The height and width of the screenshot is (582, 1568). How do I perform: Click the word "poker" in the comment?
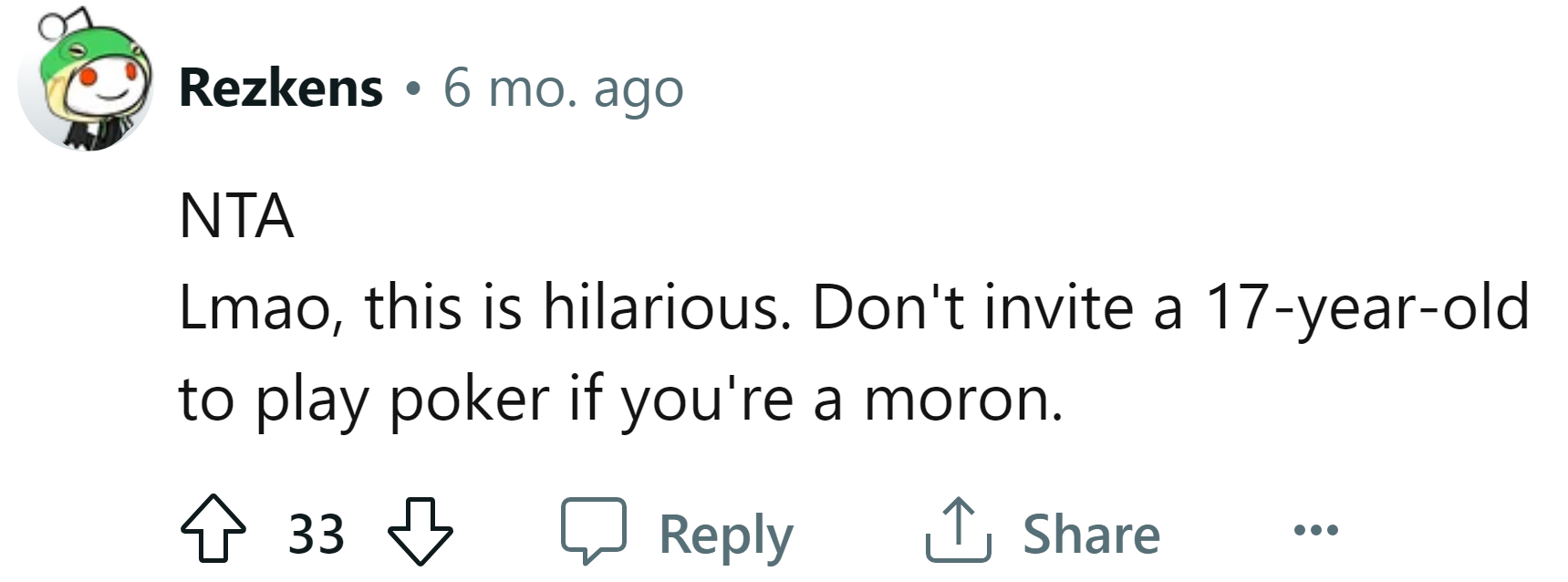click(470, 400)
